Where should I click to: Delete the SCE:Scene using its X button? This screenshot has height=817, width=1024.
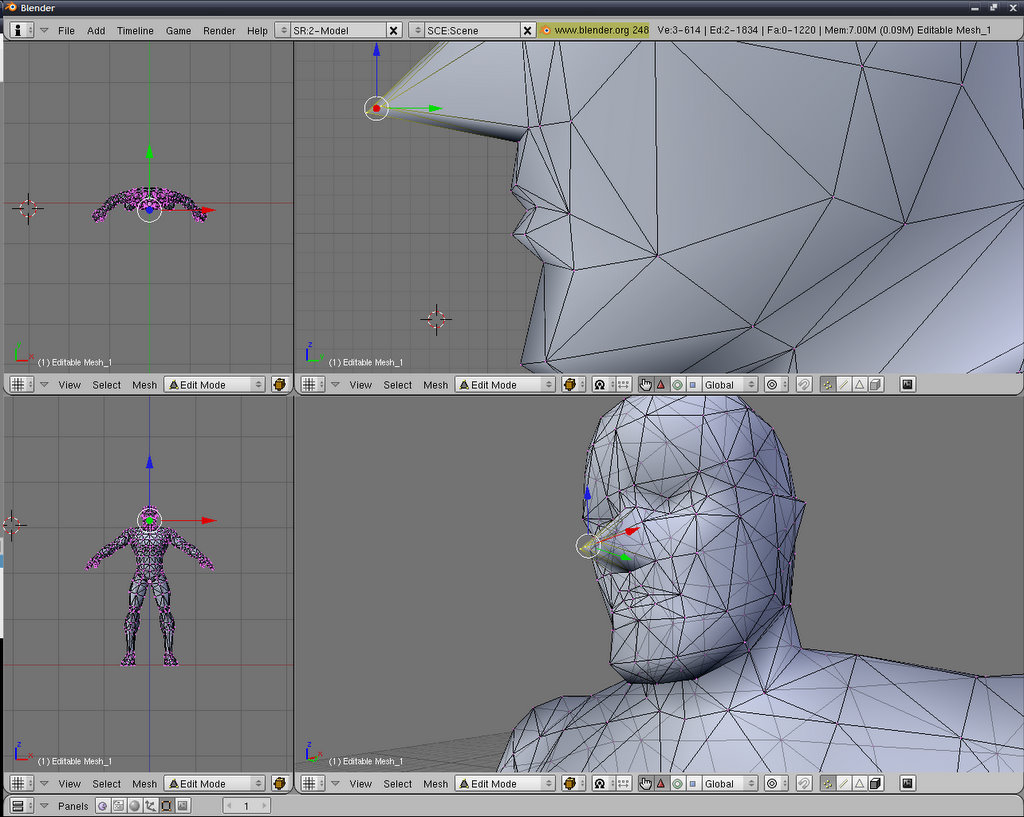click(x=527, y=30)
